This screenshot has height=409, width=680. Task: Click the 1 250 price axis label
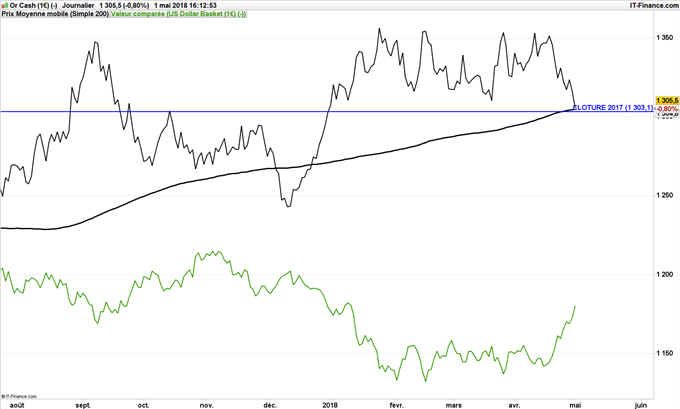click(x=664, y=196)
